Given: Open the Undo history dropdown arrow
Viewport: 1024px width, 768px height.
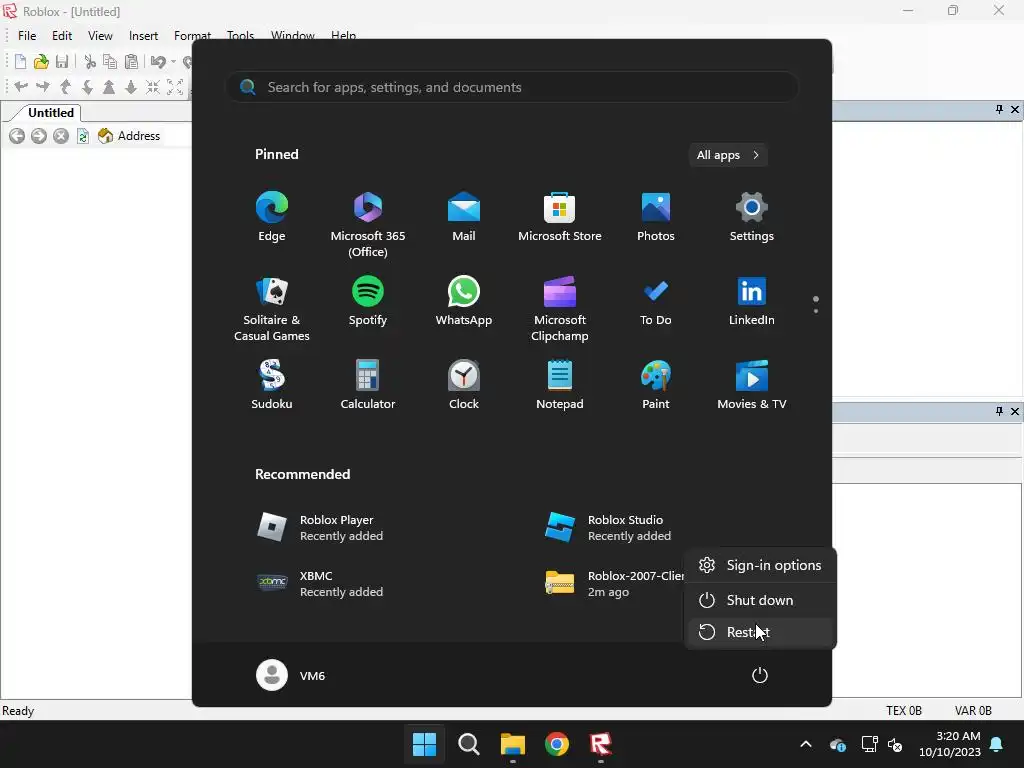Looking at the screenshot, I should [x=173, y=62].
